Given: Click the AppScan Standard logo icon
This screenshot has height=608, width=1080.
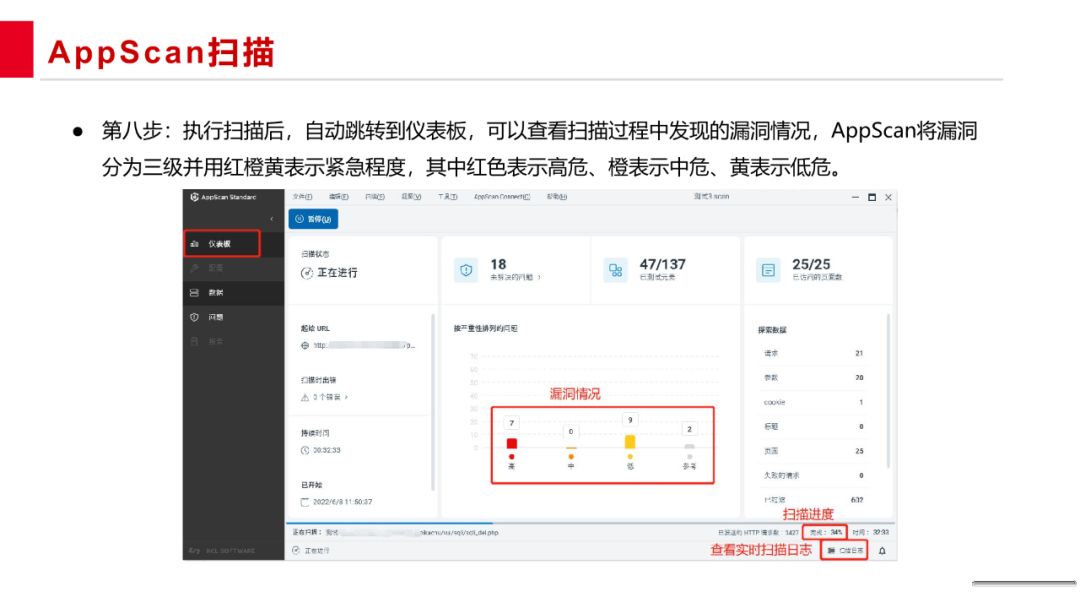Looking at the screenshot, I should [x=194, y=197].
